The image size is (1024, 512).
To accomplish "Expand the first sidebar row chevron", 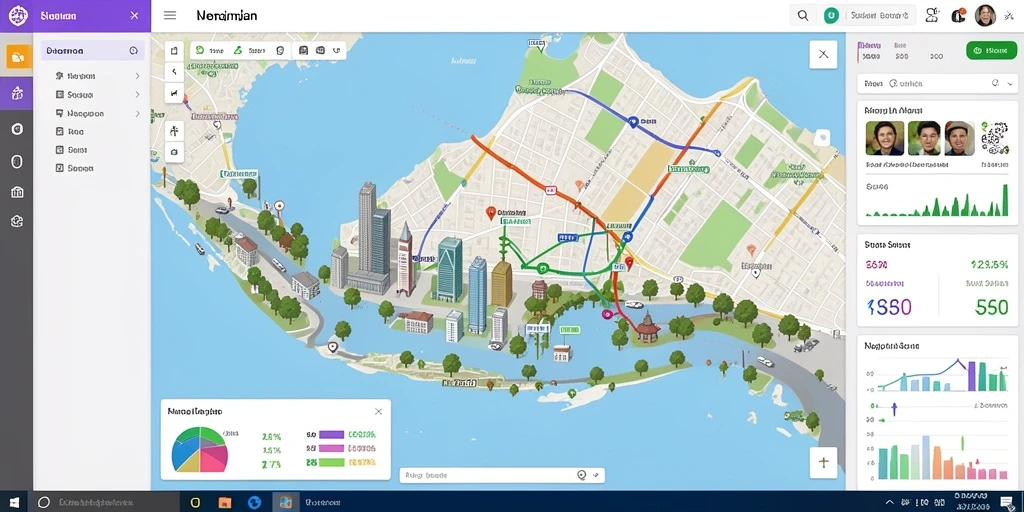I will click(x=137, y=76).
